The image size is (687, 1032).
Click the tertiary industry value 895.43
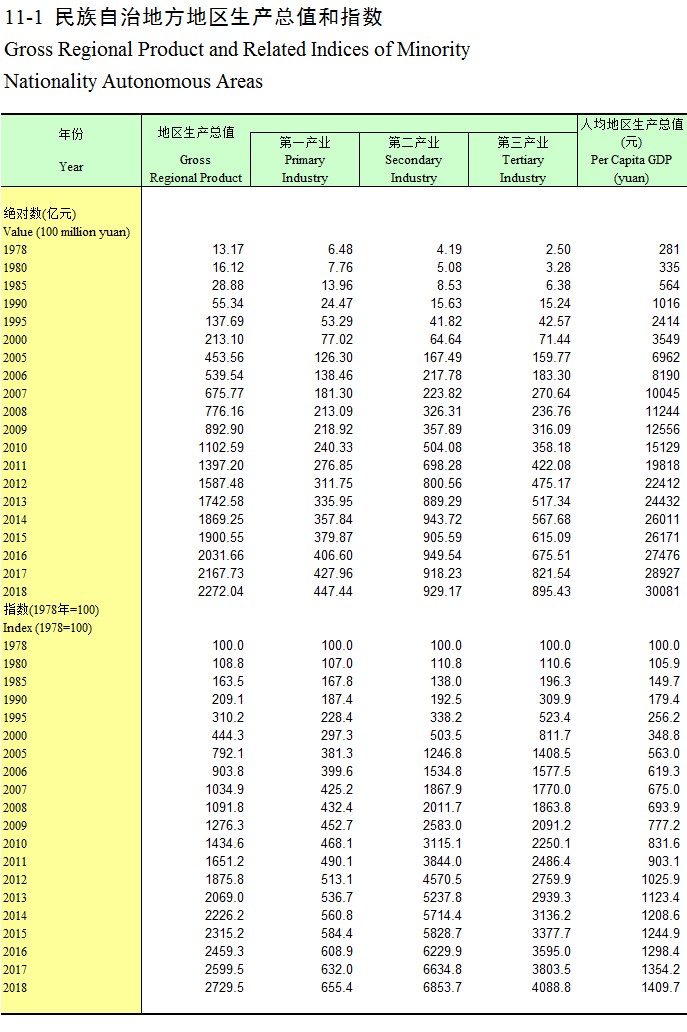click(x=551, y=591)
